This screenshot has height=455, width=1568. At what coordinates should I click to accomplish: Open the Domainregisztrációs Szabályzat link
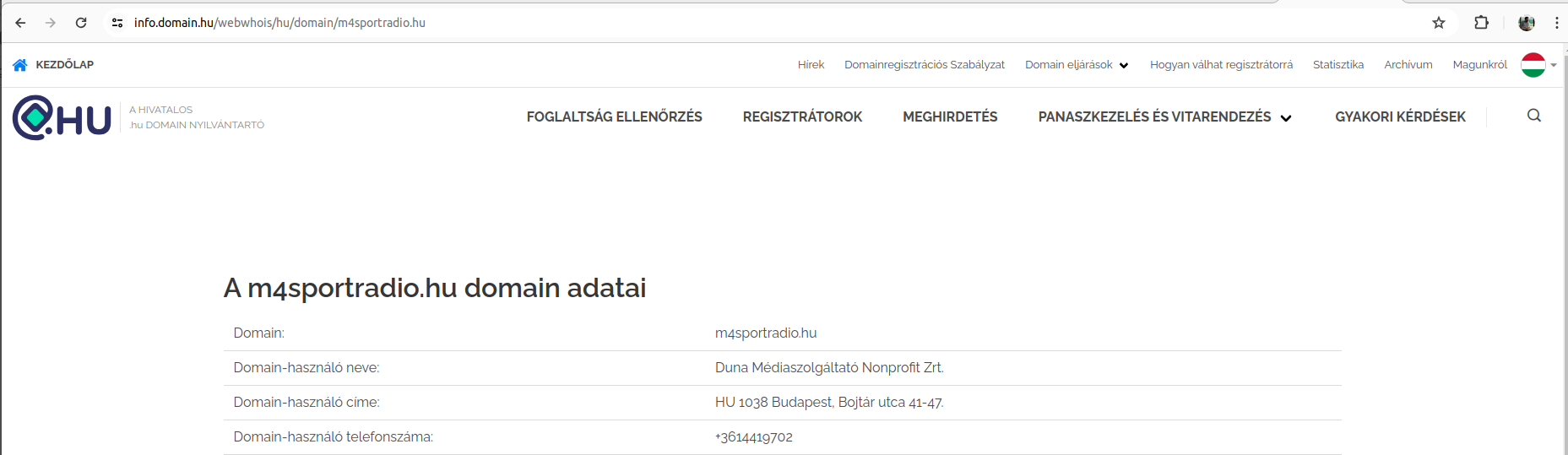[x=924, y=65]
